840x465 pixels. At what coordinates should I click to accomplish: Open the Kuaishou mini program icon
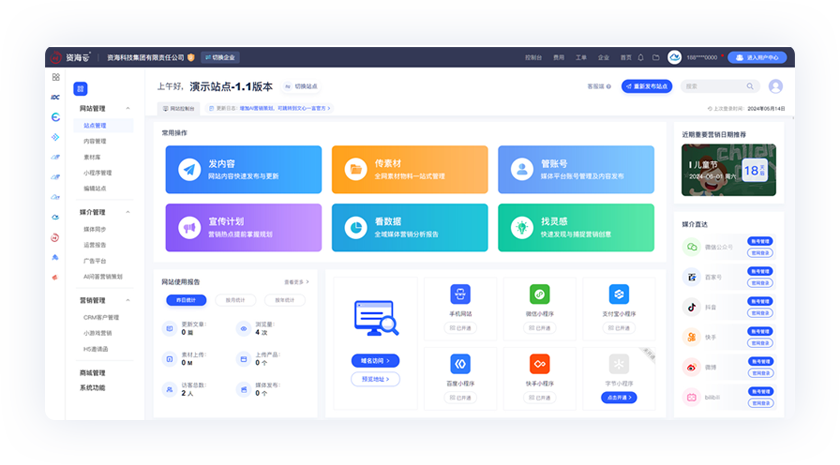point(540,363)
